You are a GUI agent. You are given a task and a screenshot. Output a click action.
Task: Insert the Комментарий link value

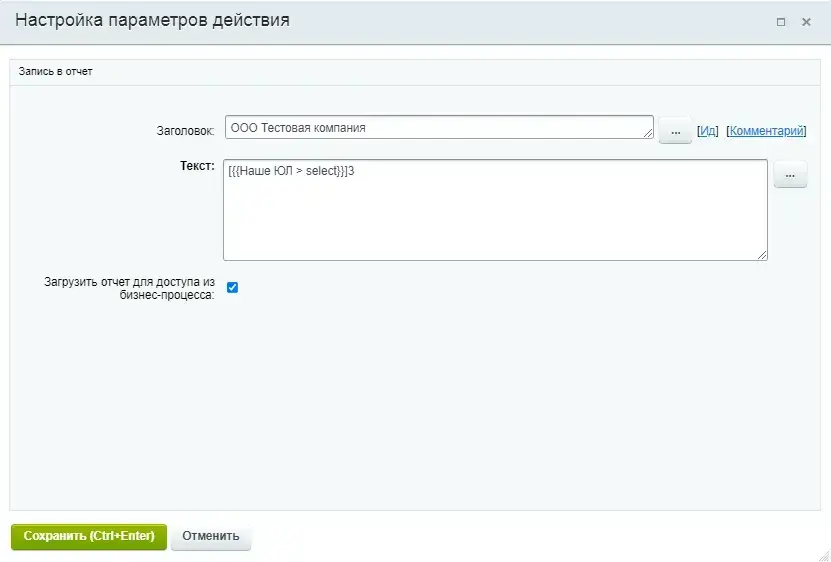pos(766,131)
